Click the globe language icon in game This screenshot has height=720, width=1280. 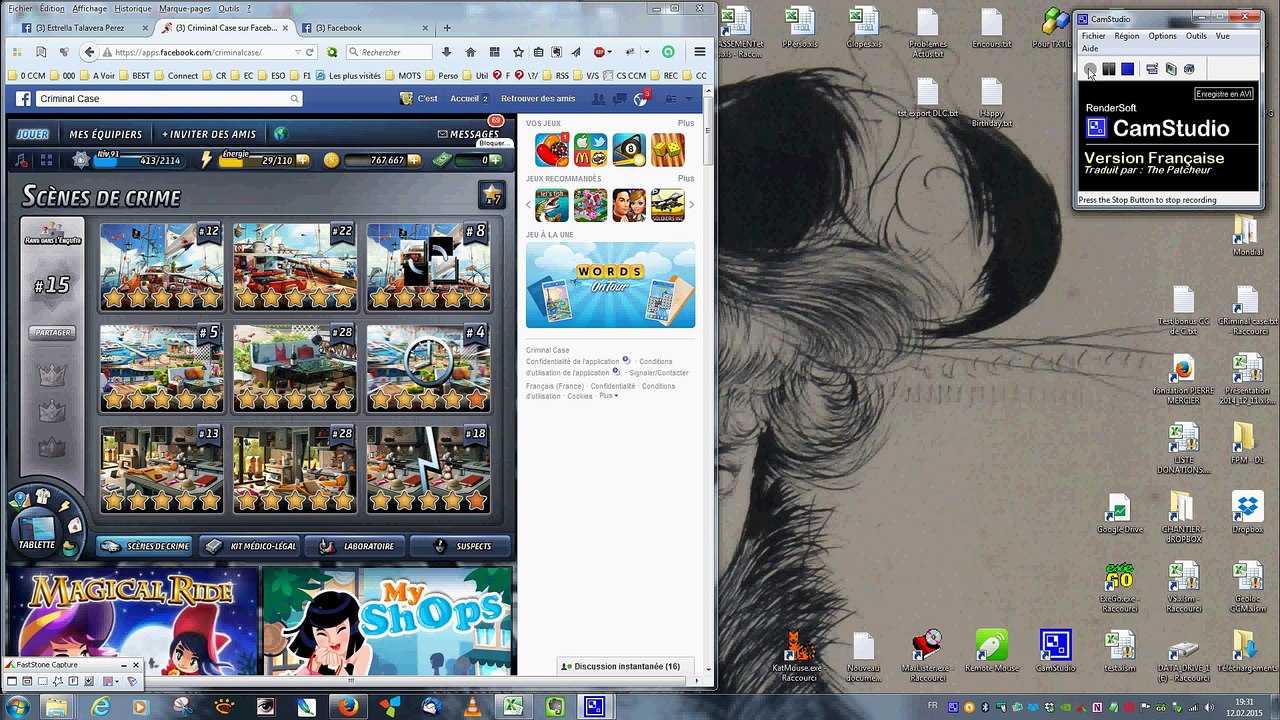pos(281,134)
